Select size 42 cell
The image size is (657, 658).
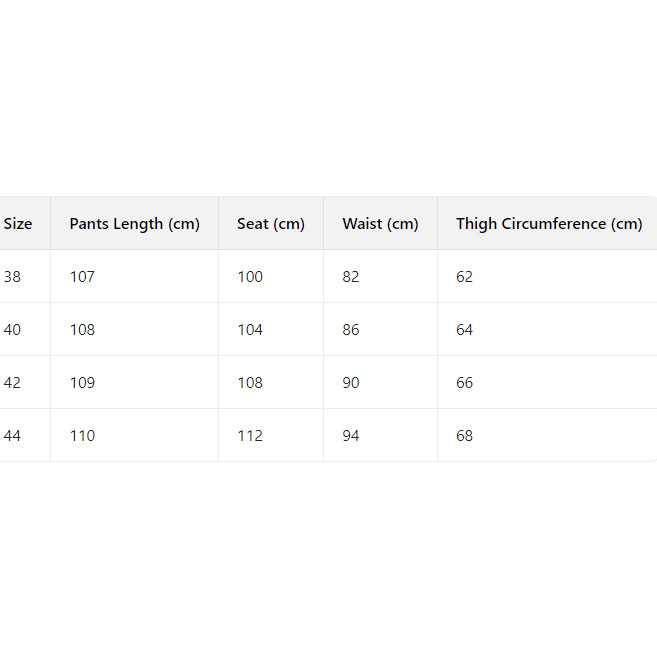click(x=13, y=383)
